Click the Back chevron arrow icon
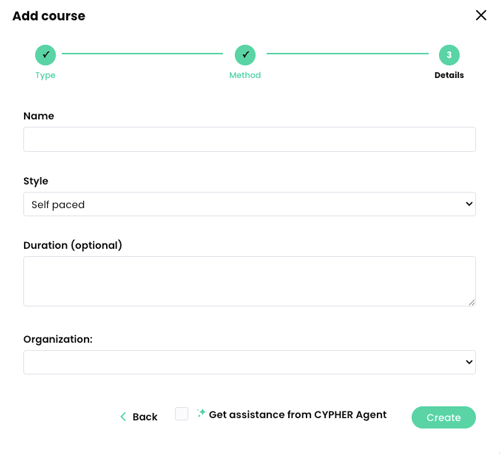 tap(123, 416)
